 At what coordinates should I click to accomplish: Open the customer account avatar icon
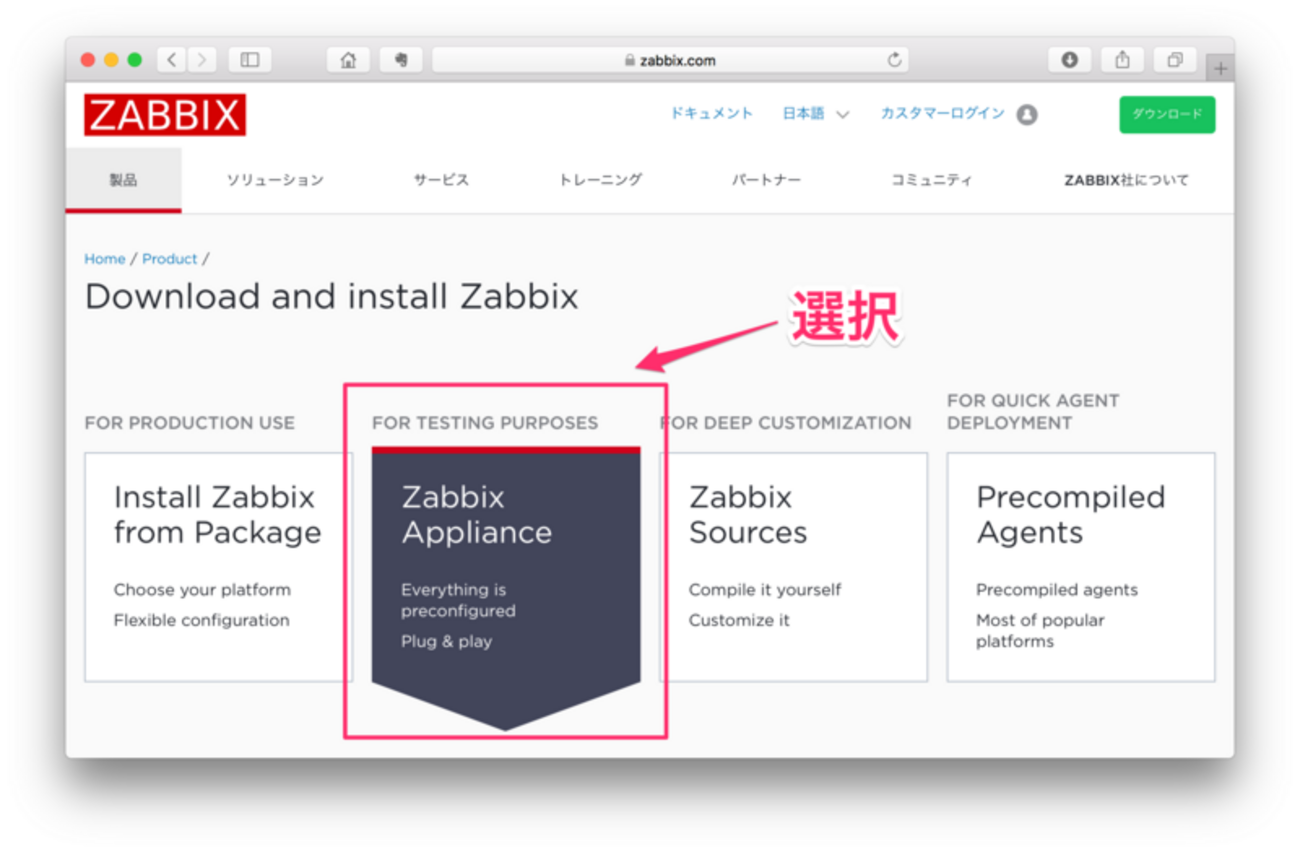(x=1028, y=114)
